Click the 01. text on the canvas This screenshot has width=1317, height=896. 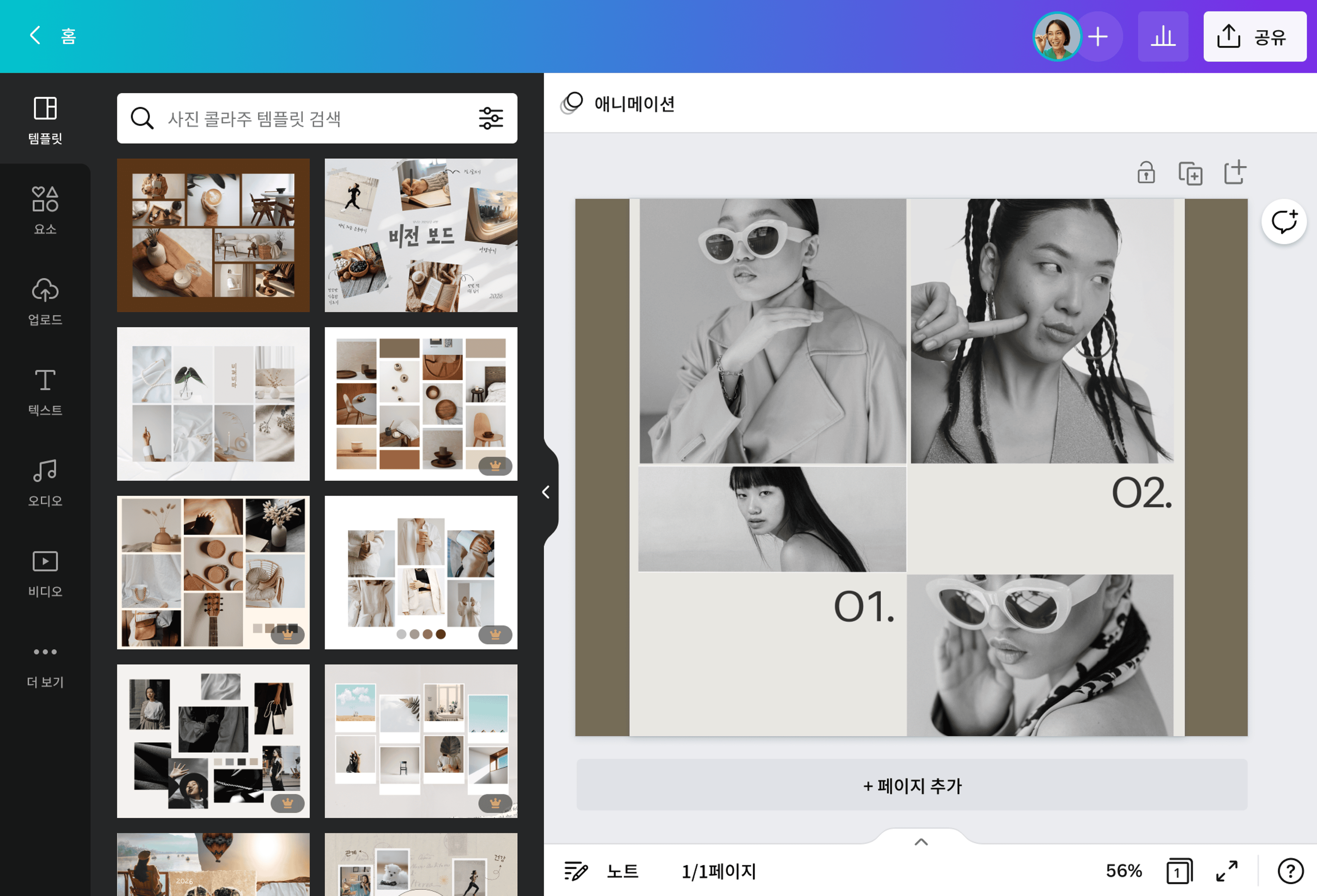(x=864, y=606)
